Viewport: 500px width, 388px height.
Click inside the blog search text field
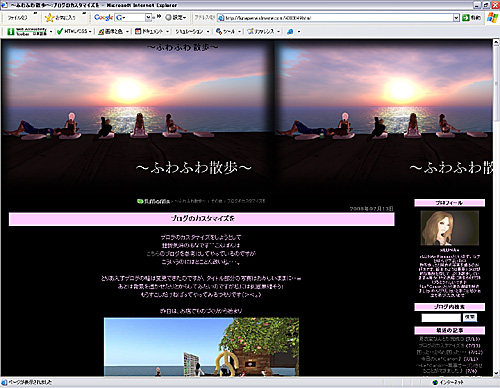tap(441, 318)
